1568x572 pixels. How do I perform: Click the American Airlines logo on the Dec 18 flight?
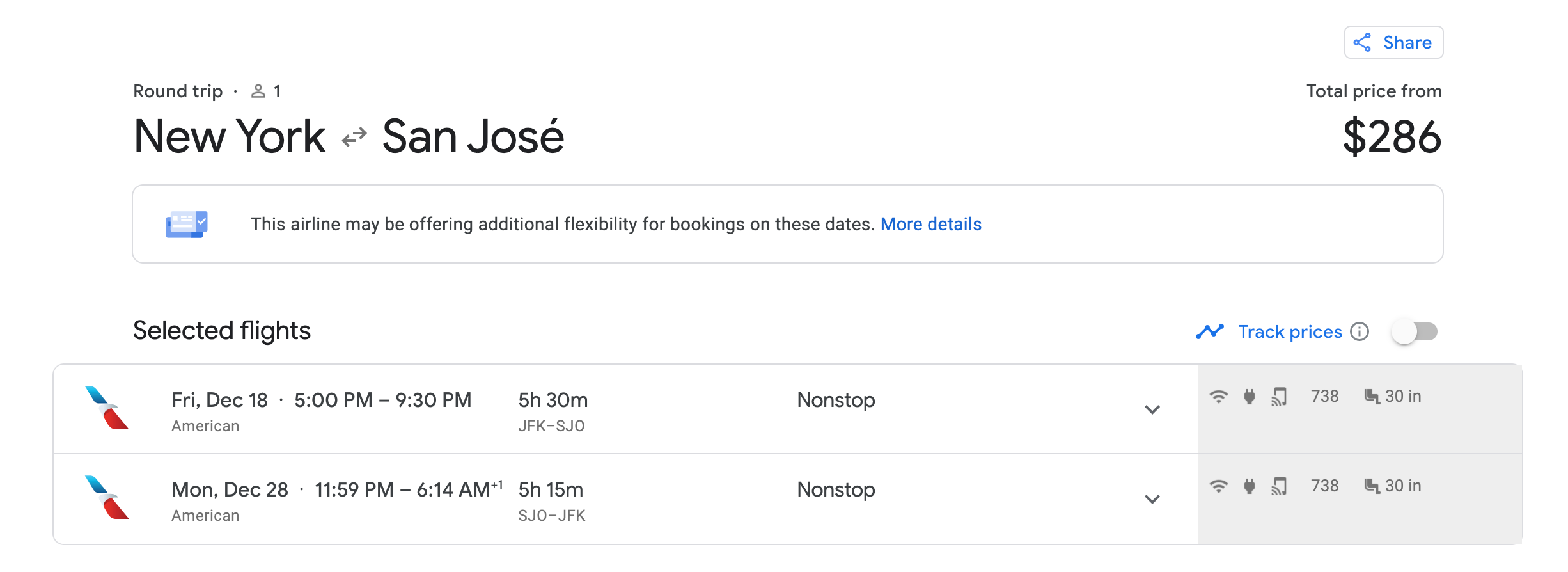107,408
